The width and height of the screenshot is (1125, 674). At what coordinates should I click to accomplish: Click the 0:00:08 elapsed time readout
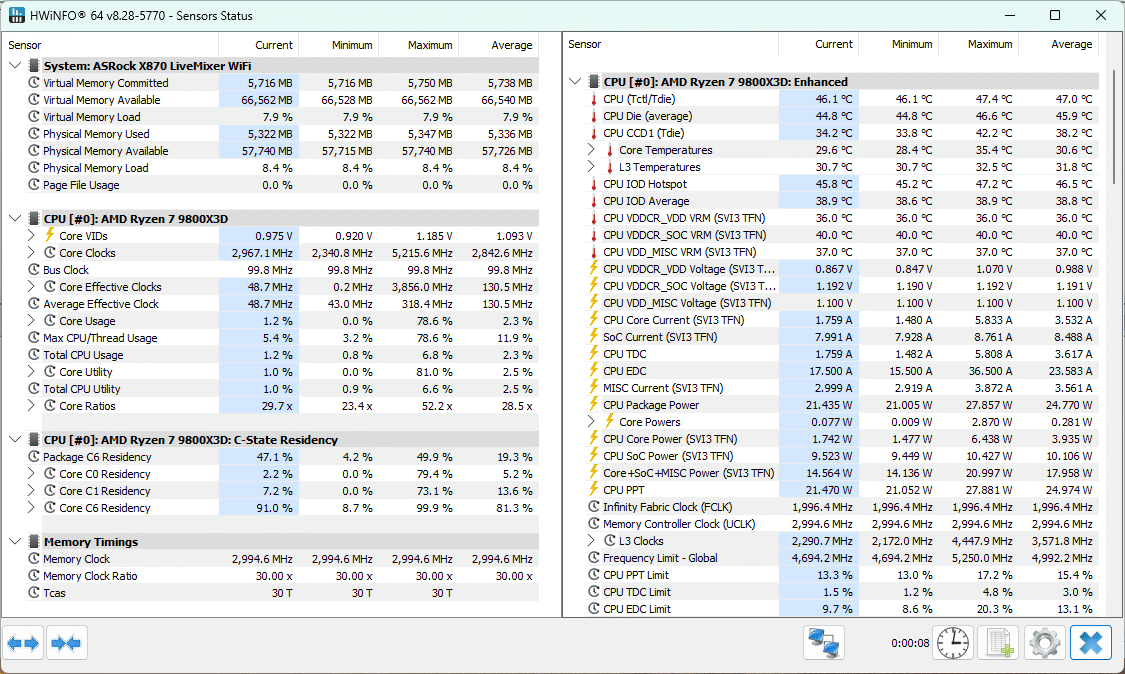pos(910,643)
